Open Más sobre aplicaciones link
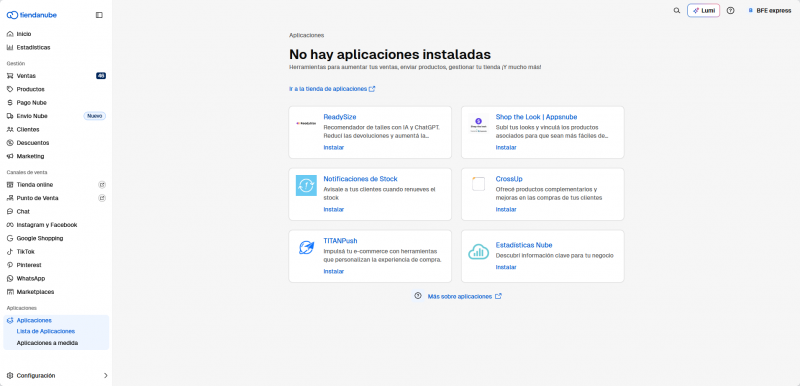800x386 pixels. point(464,296)
